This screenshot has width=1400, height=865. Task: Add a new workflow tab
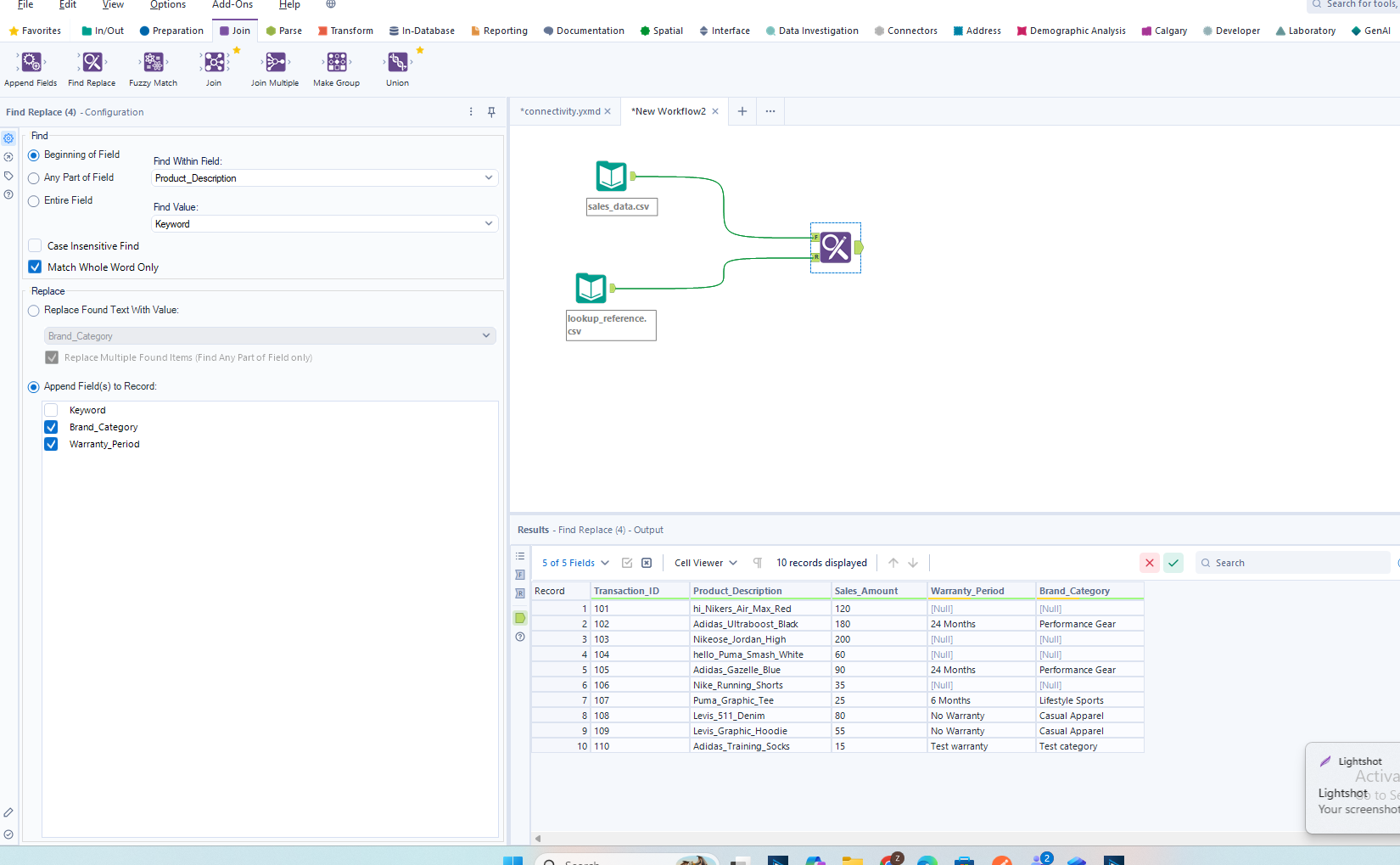click(x=742, y=111)
